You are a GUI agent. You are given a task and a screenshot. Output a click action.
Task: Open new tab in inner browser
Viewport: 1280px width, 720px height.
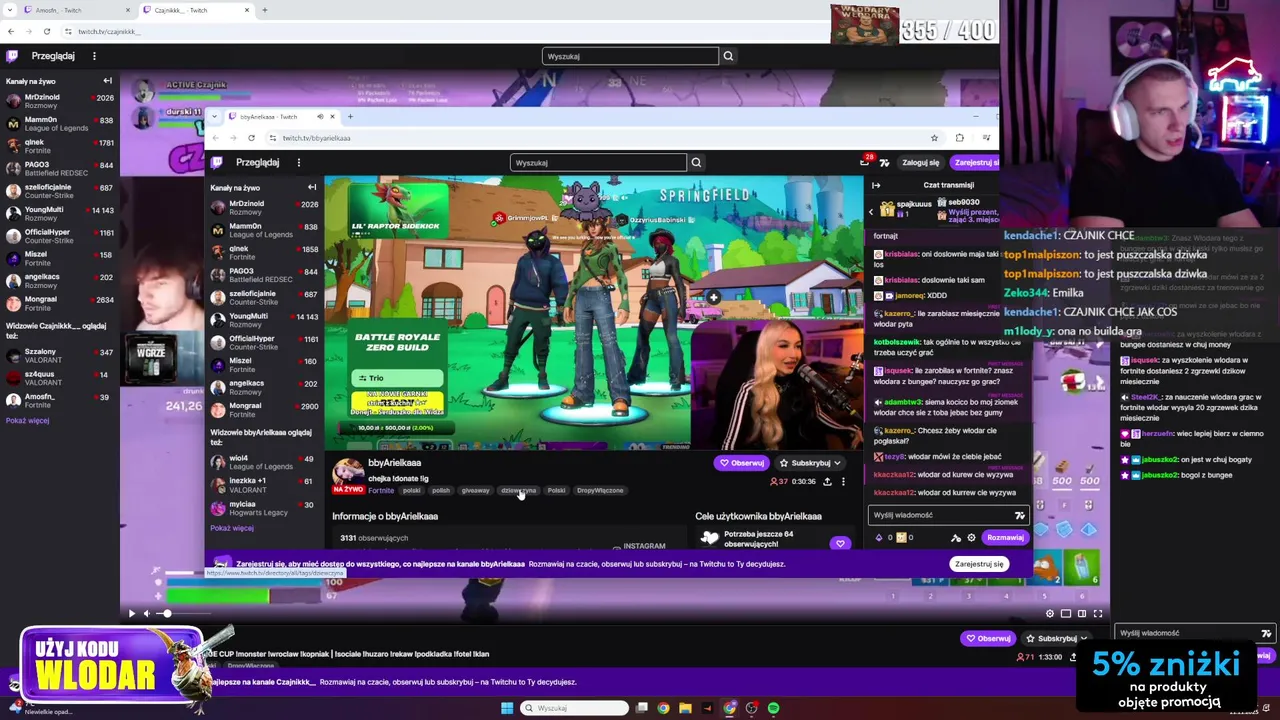(x=350, y=117)
